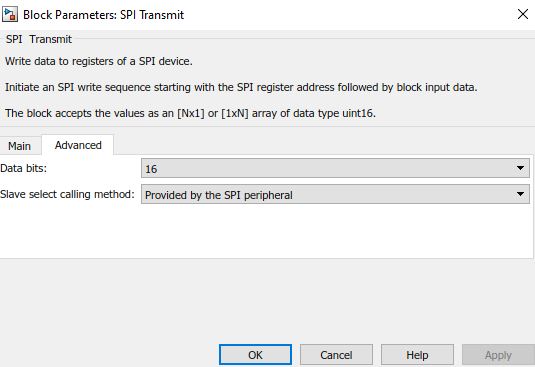Switch to the Main tab

pos(19,146)
